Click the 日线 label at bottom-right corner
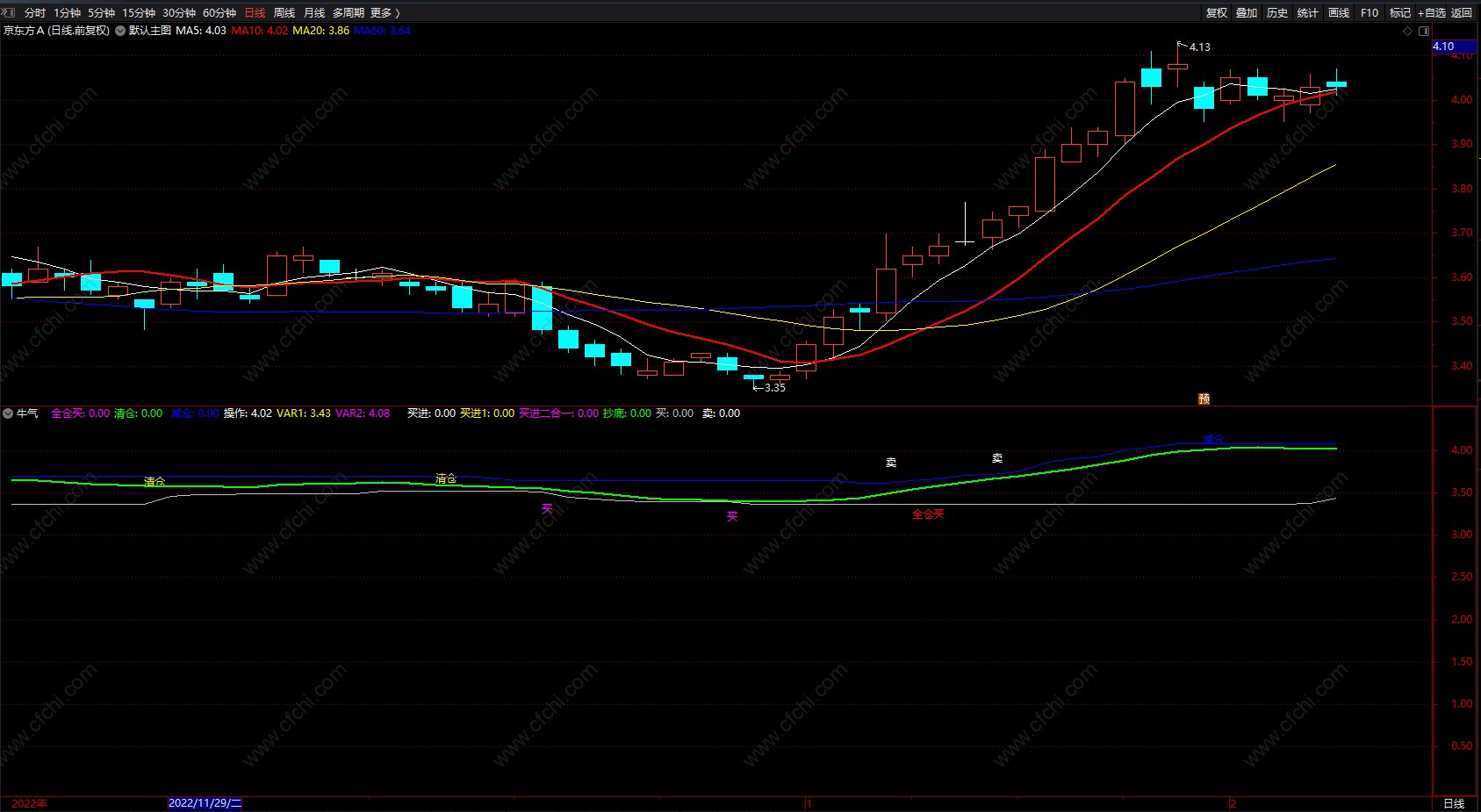 [x=1455, y=803]
